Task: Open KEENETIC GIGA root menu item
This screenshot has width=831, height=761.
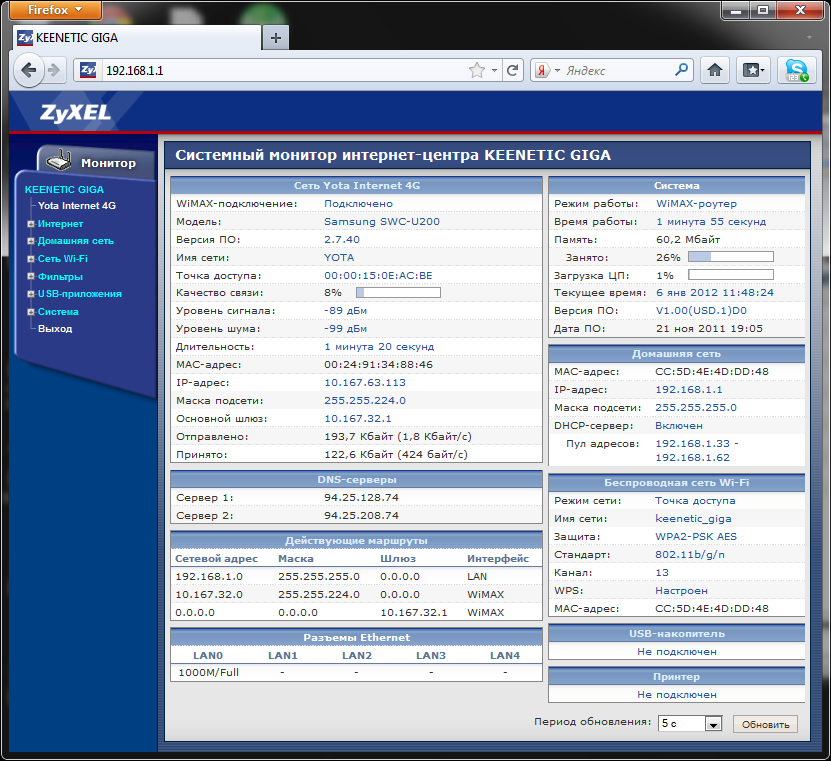Action: tap(64, 189)
